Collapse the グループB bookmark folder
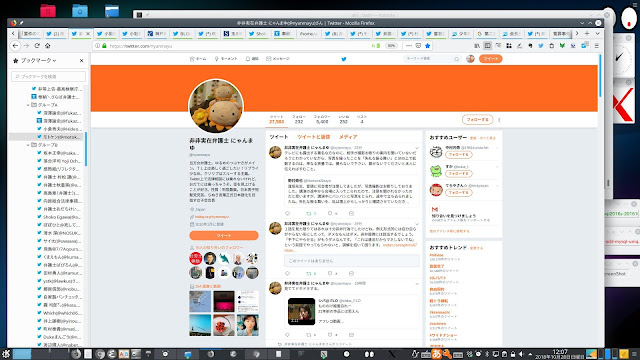 click(28, 145)
